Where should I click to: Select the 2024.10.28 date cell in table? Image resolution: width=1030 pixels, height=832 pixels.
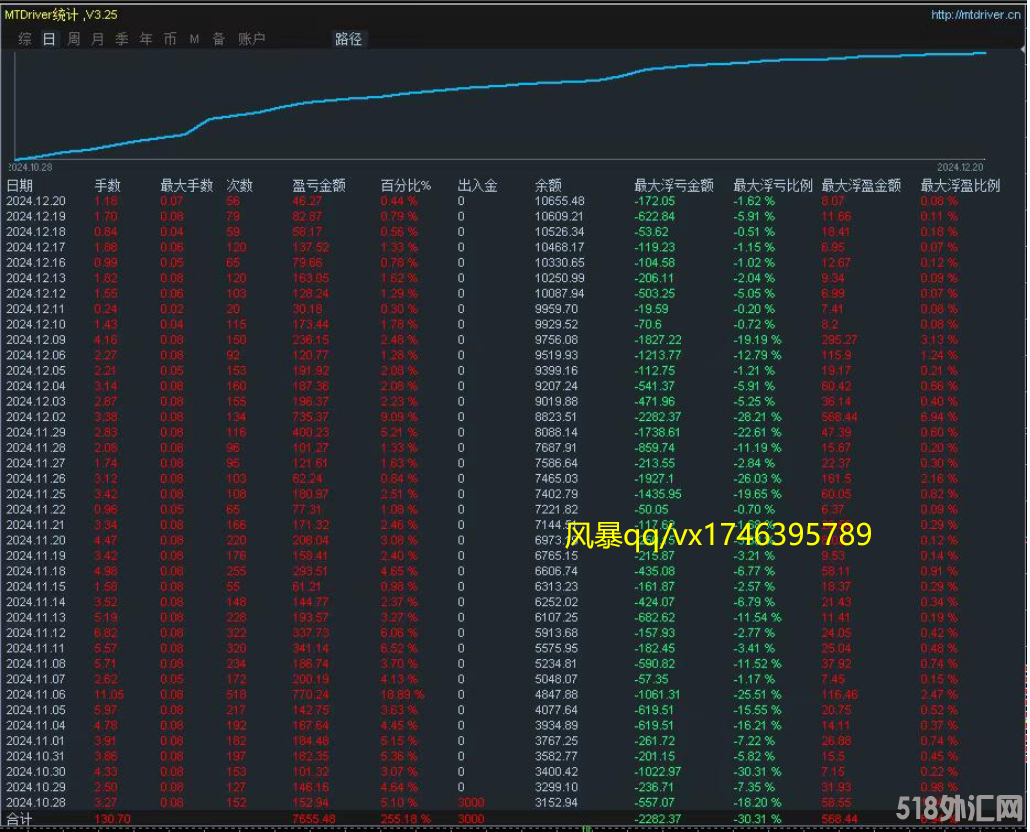click(36, 802)
